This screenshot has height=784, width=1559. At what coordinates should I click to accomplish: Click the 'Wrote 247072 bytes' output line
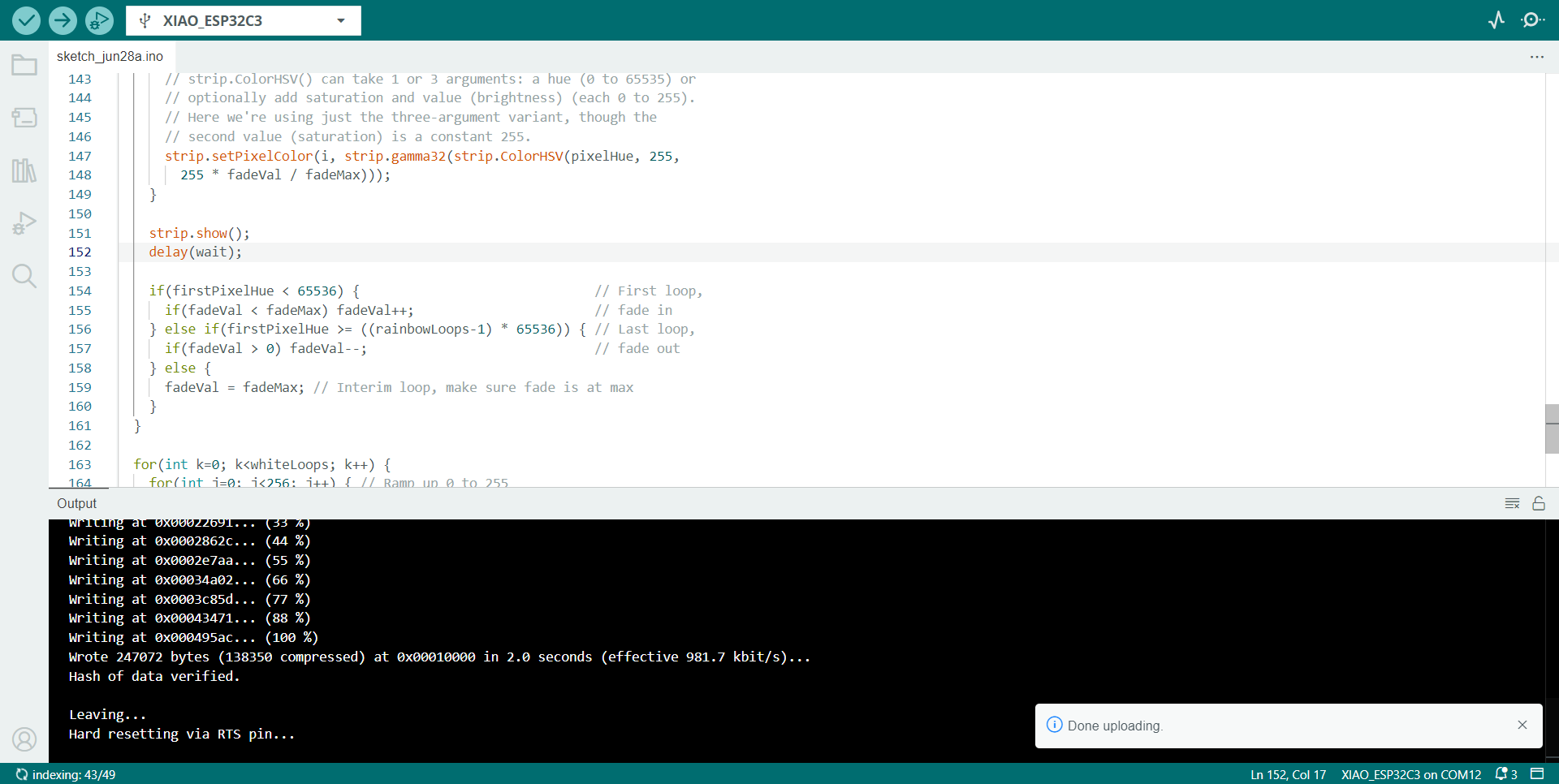(439, 657)
